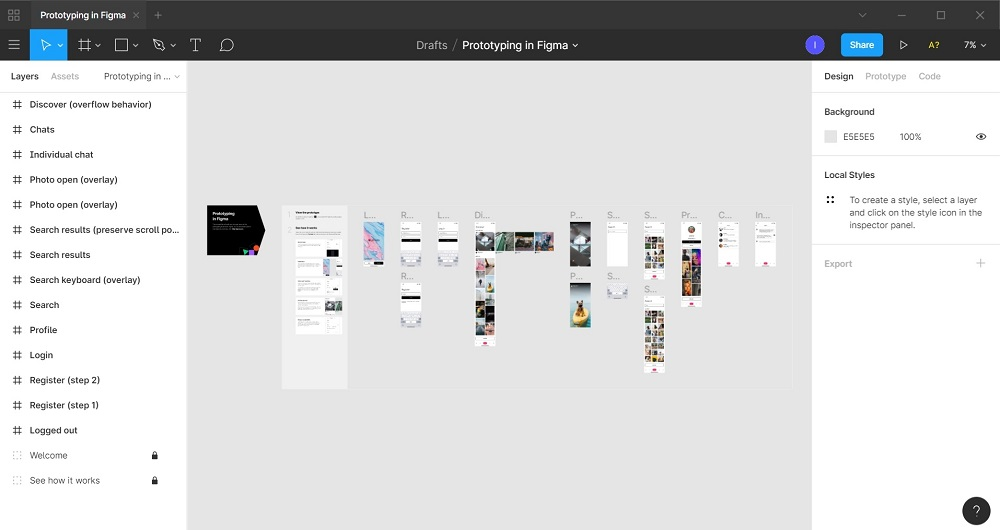The height and width of the screenshot is (530, 1000).
Task: Edit the 100% background opacity
Action: 910,136
